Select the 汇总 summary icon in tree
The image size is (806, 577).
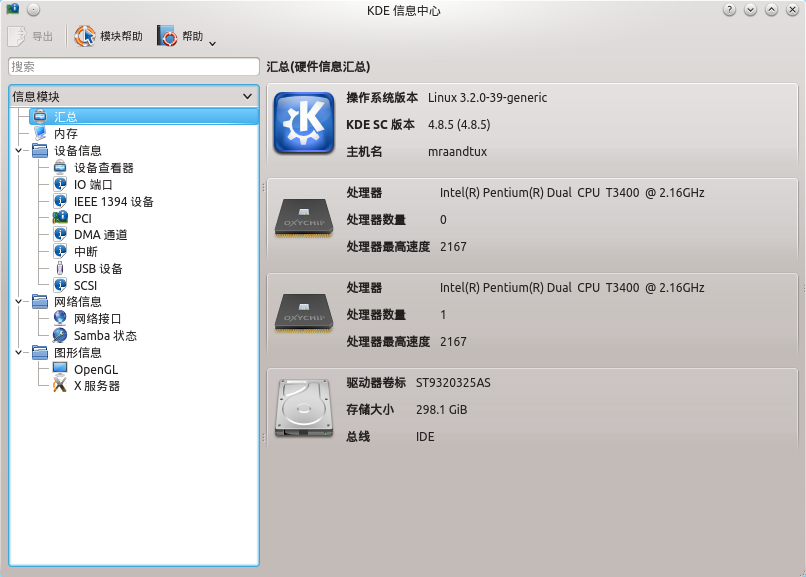point(40,117)
